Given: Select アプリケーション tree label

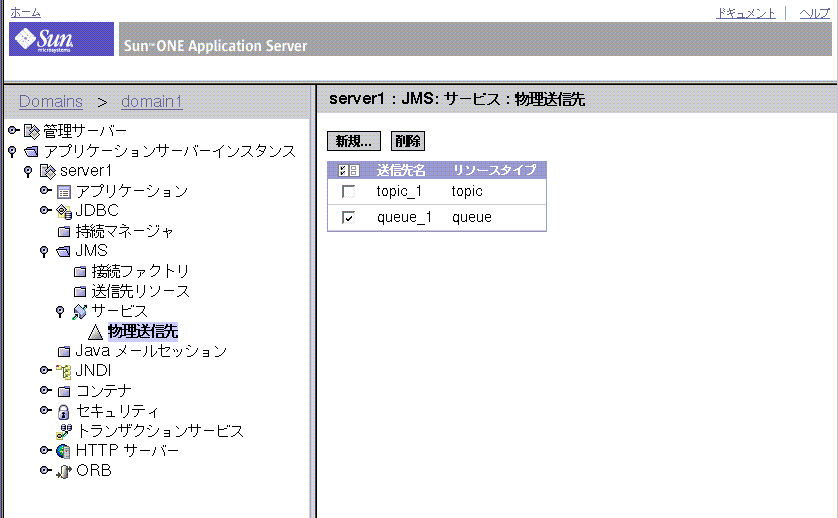Looking at the screenshot, I should pyautogui.click(x=132, y=191).
